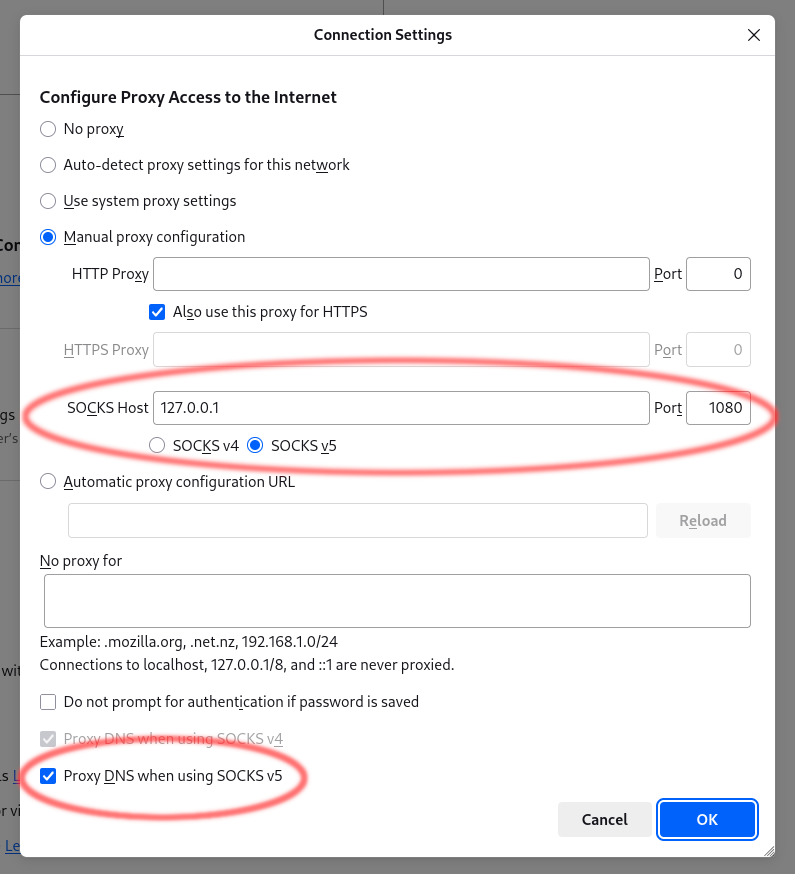Click the SOCKS Port field showing 1080

tap(718, 407)
